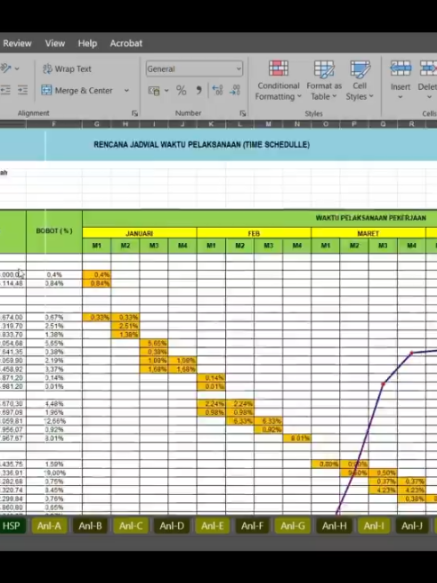Select the 'BOBOT ( % )' header cell
The width and height of the screenshot is (437, 583).
coord(54,231)
